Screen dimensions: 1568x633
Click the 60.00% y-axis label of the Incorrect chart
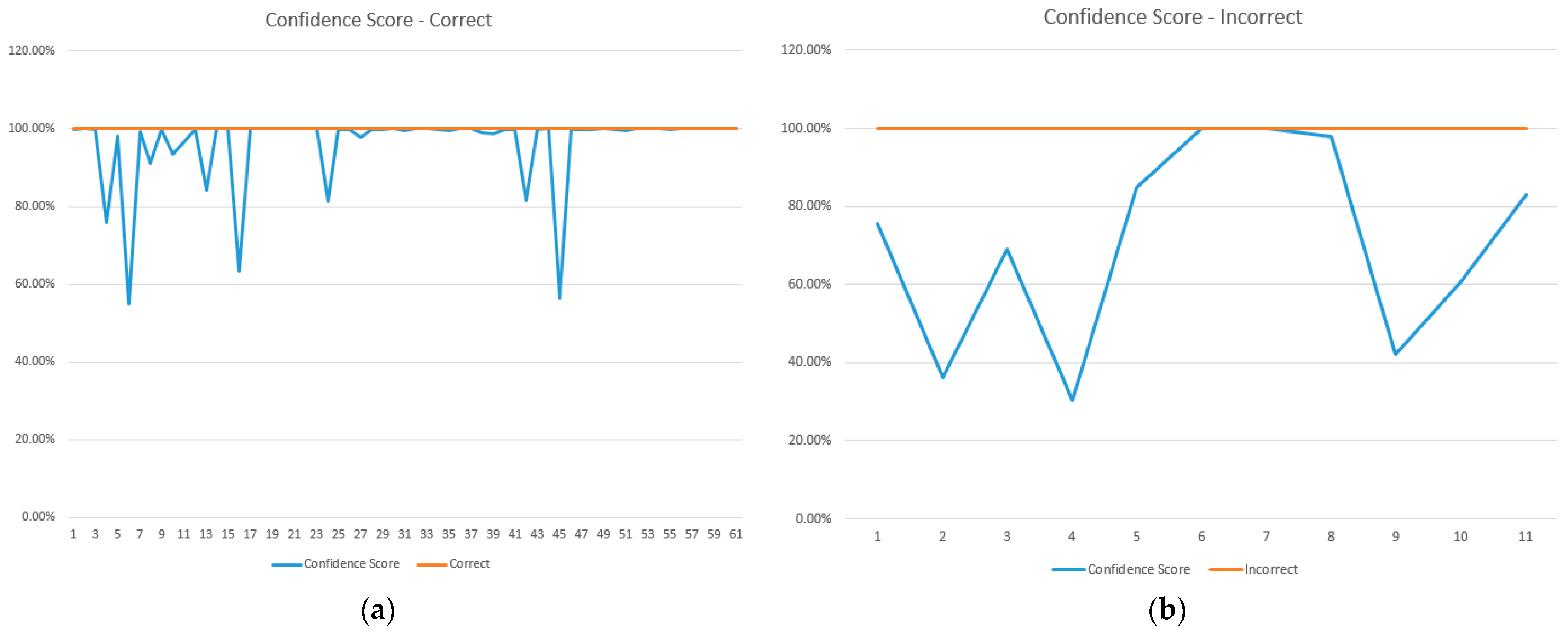[809, 283]
